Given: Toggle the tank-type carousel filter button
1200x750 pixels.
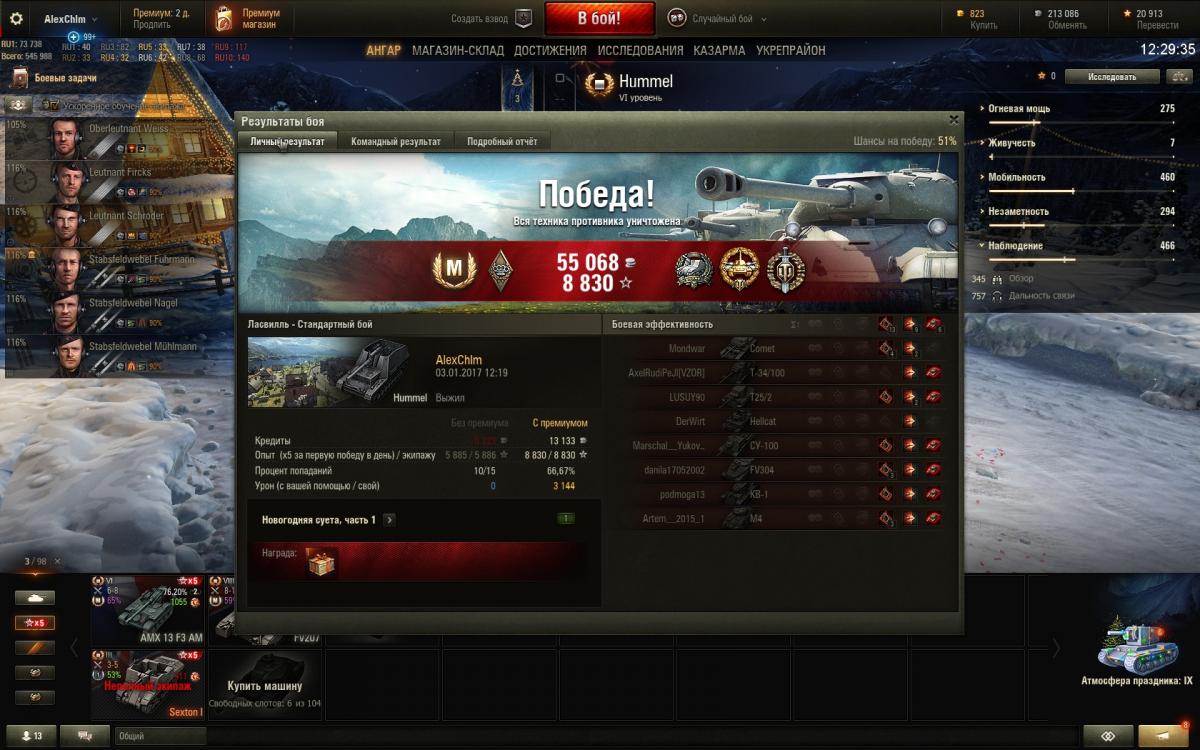Looking at the screenshot, I should point(35,597).
